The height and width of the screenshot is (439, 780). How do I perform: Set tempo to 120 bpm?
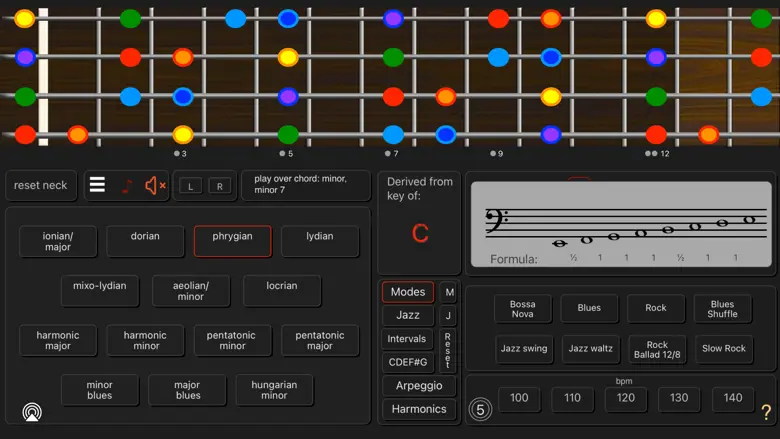626,398
